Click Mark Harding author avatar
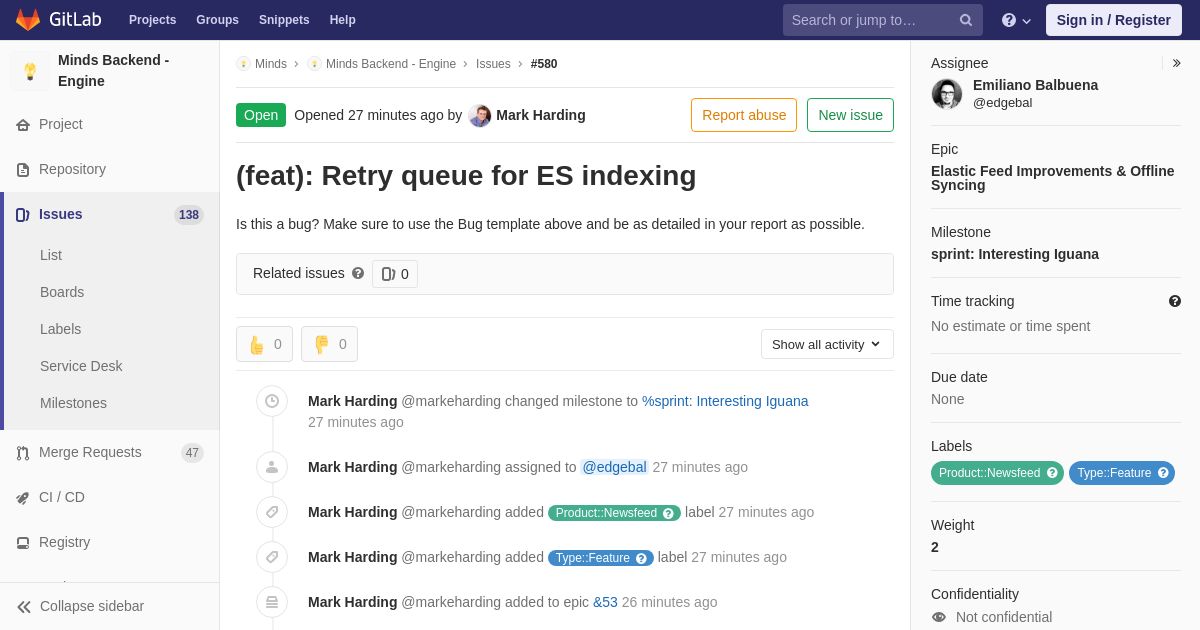Viewport: 1200px width, 630px height. click(x=480, y=115)
